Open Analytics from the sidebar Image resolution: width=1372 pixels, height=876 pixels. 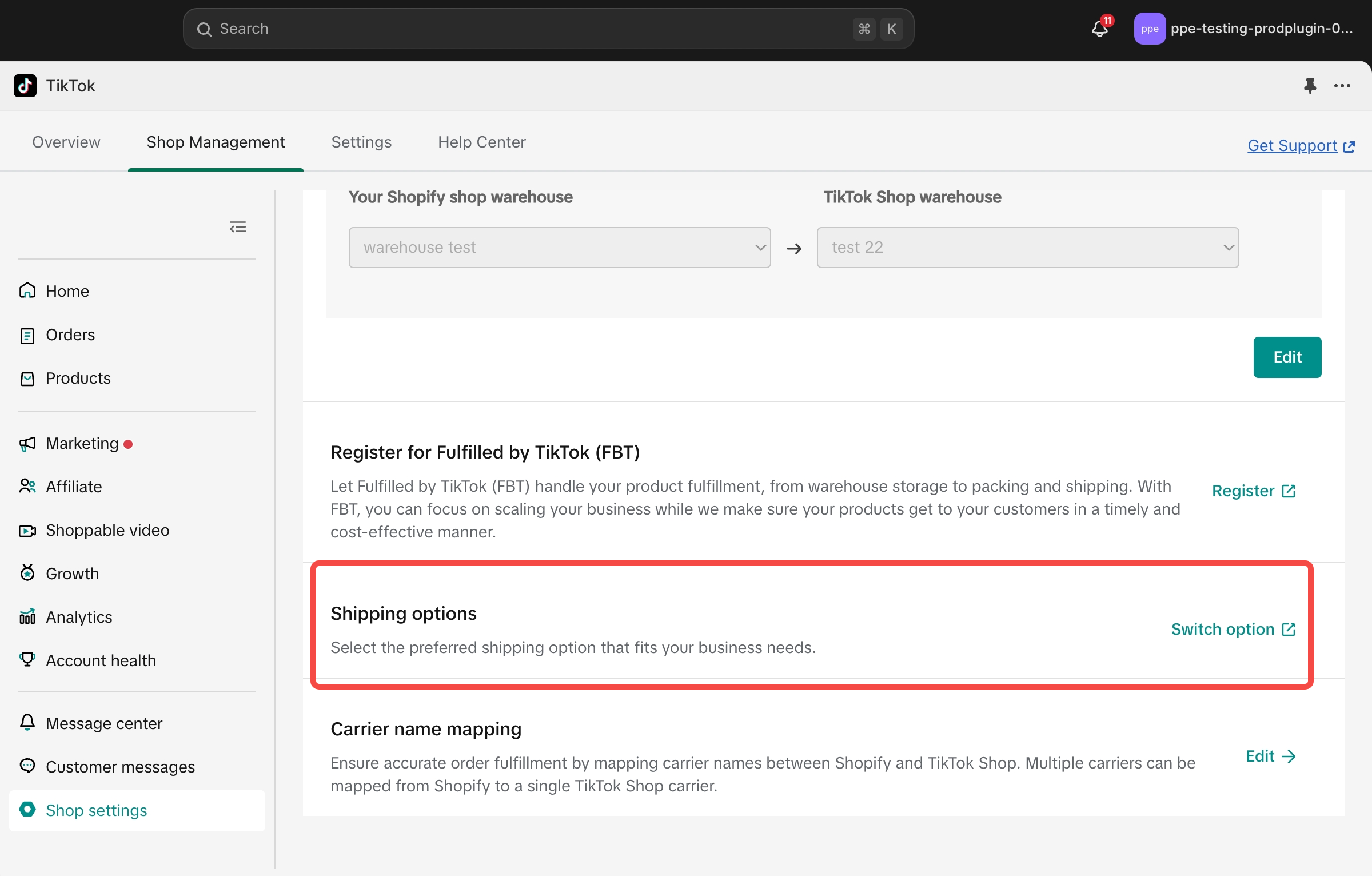coord(79,617)
